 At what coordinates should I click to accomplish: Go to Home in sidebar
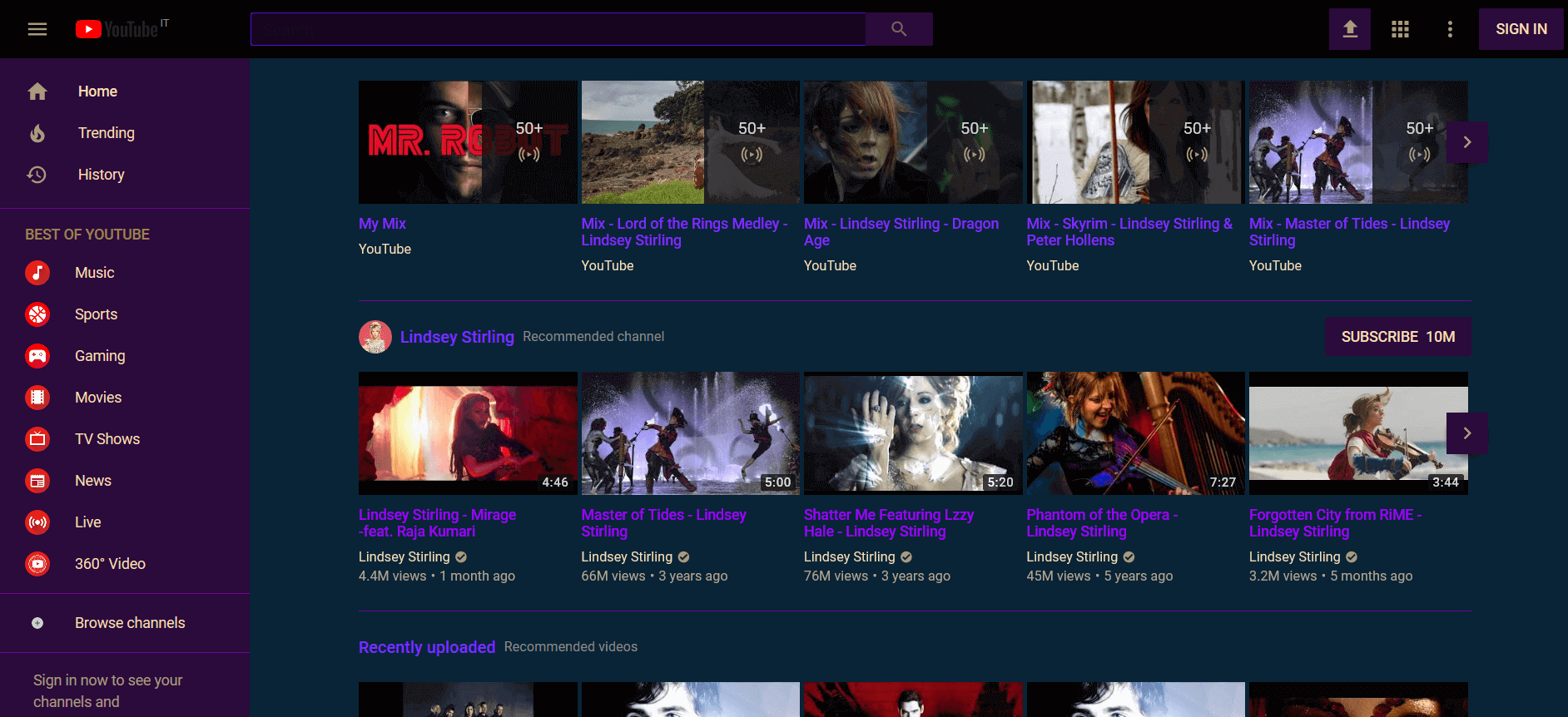point(125,91)
